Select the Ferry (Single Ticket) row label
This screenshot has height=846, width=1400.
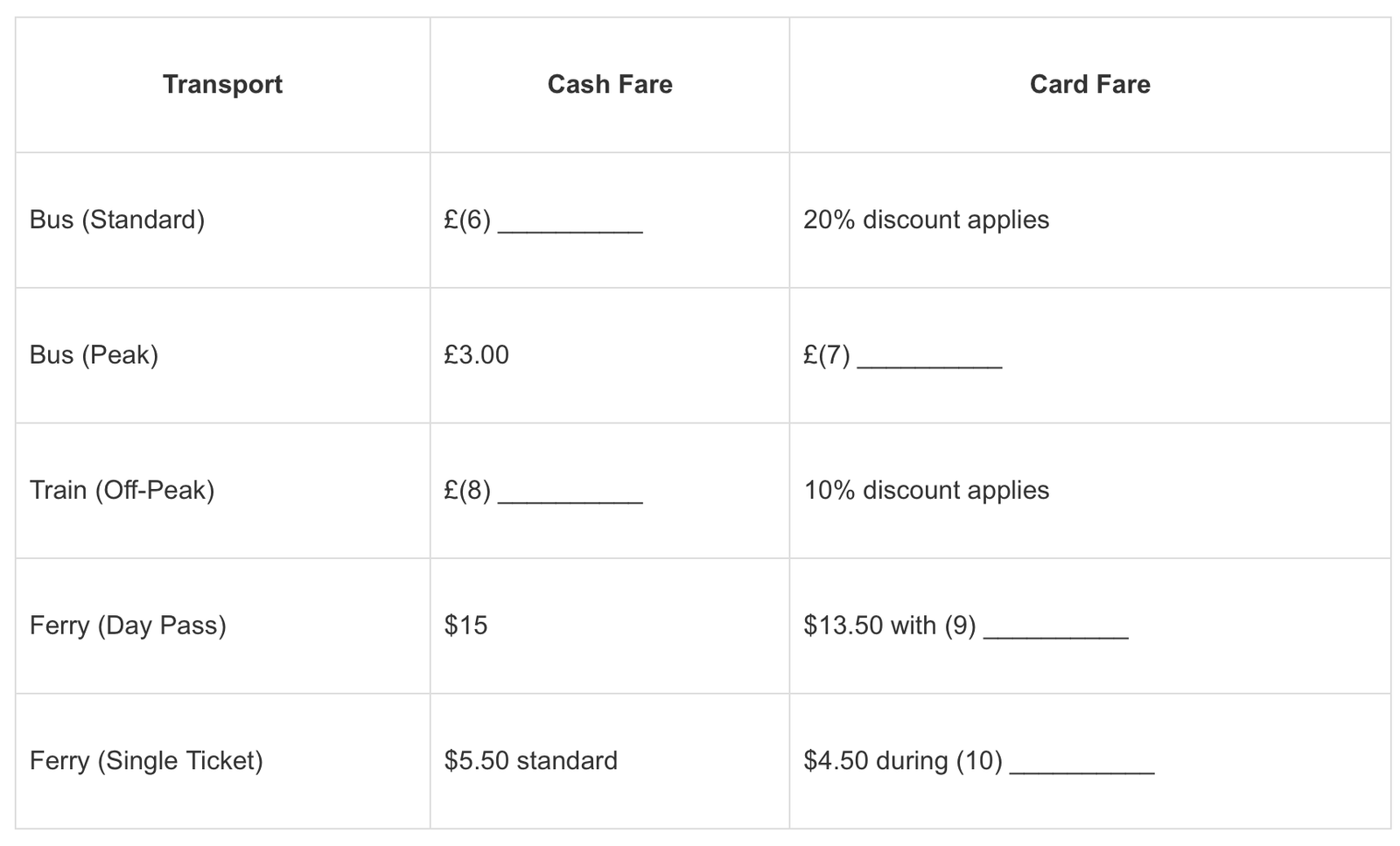146,760
